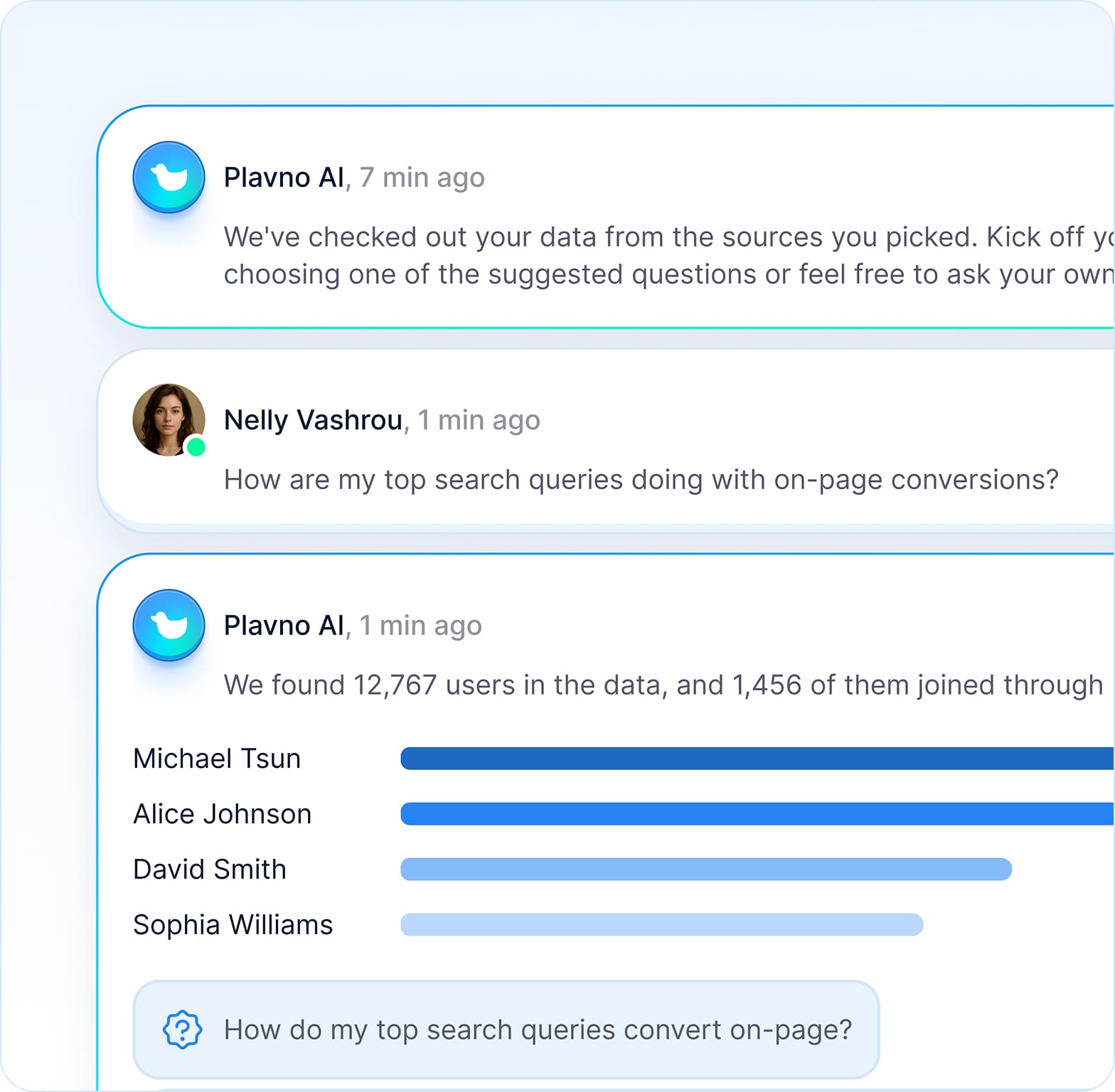Click the question mark badge icon on the suggestion chip
Screen dimensions: 1115x1092
[x=181, y=1029]
